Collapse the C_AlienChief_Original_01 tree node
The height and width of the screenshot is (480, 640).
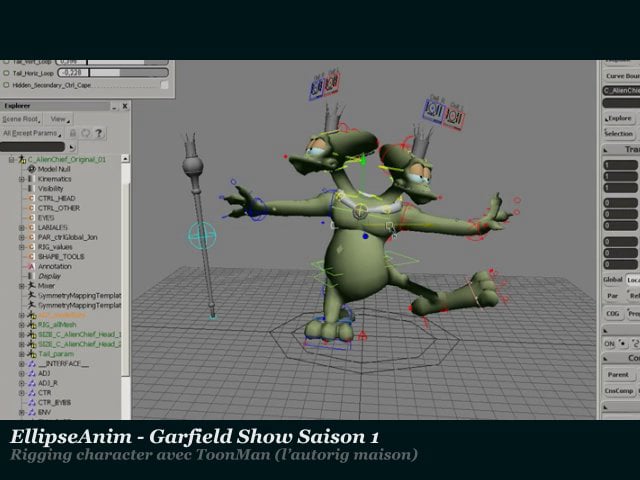click(x=12, y=160)
